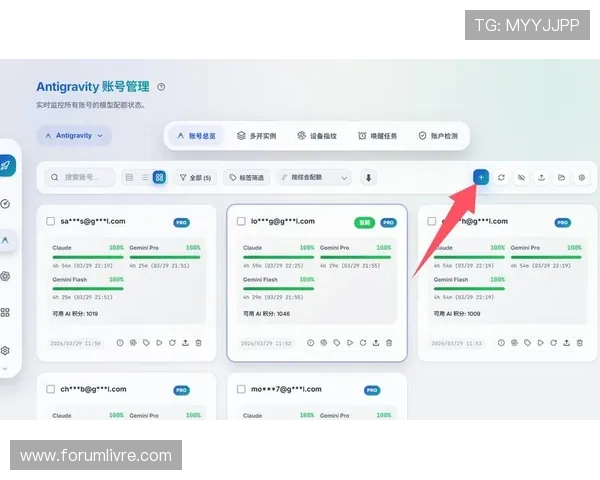
Task: Delete the account dated 2026/03/29 11:53
Action: click(580, 343)
